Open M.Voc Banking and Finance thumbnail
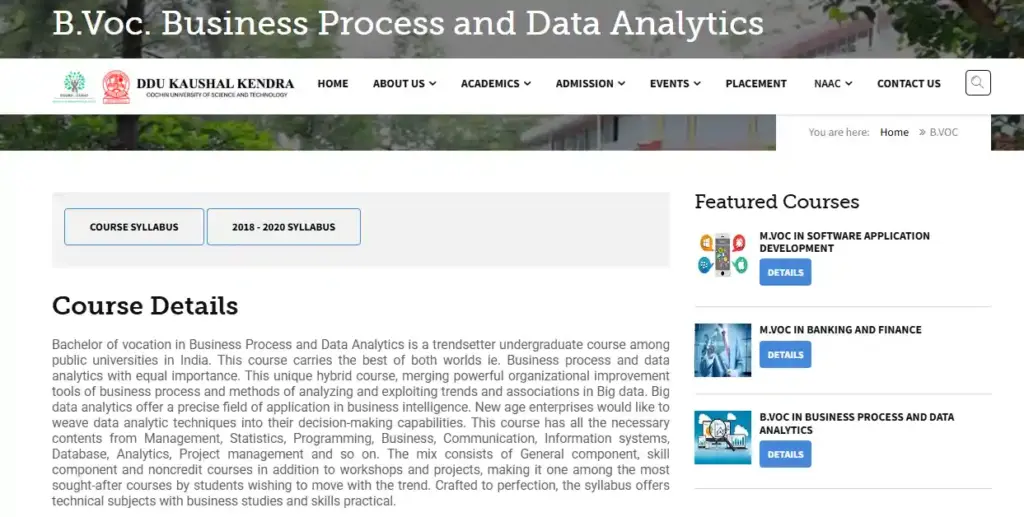The image size is (1024, 517). [722, 349]
